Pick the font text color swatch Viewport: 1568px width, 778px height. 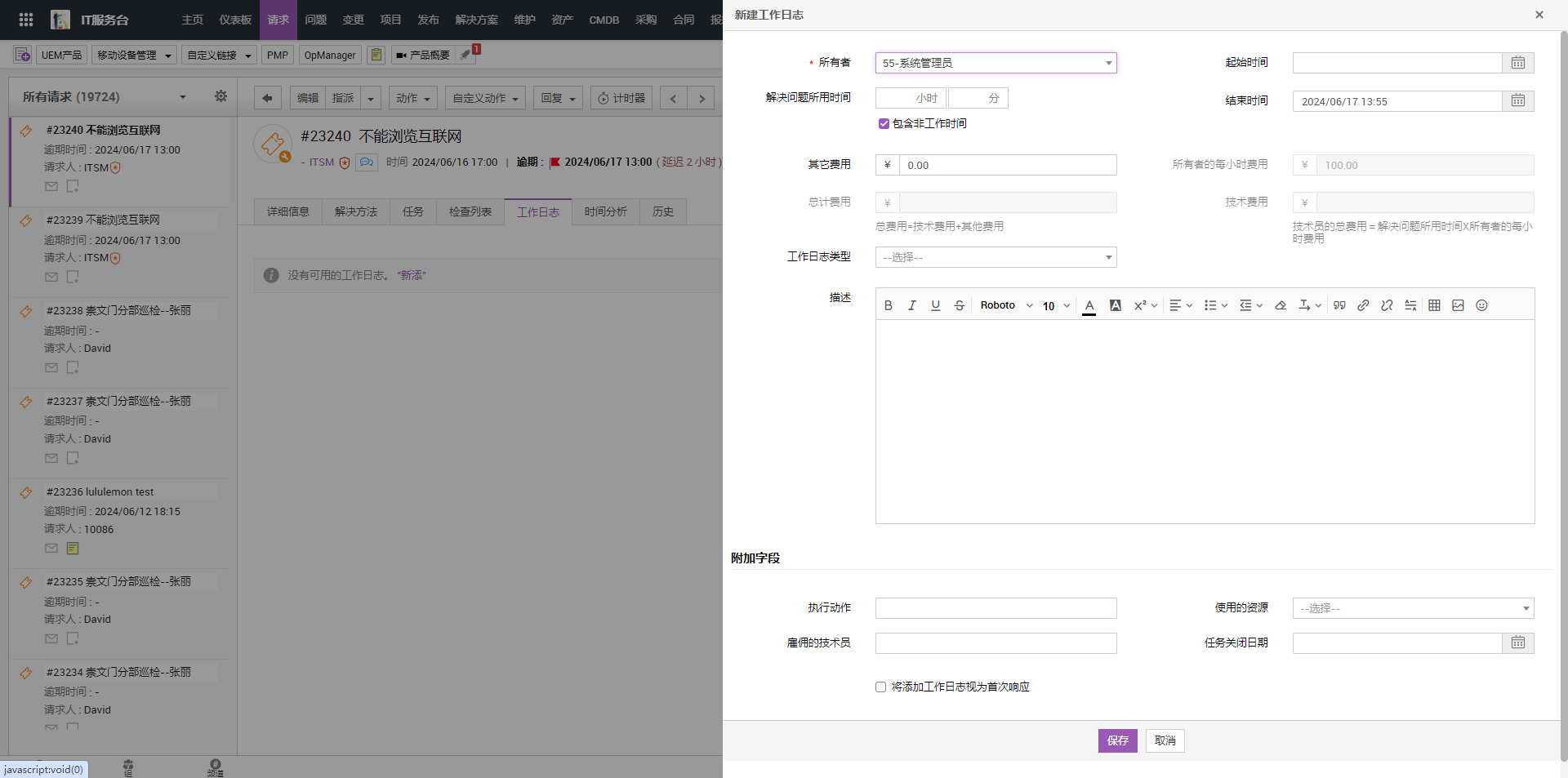[1089, 305]
